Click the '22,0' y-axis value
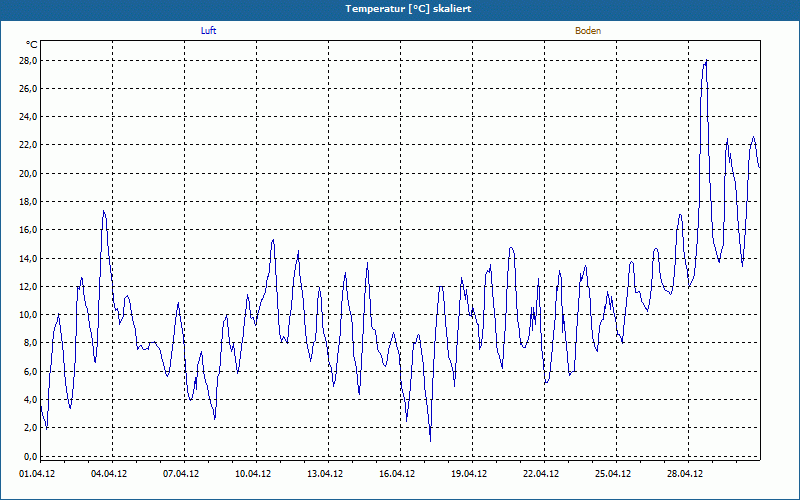 [x=28, y=145]
